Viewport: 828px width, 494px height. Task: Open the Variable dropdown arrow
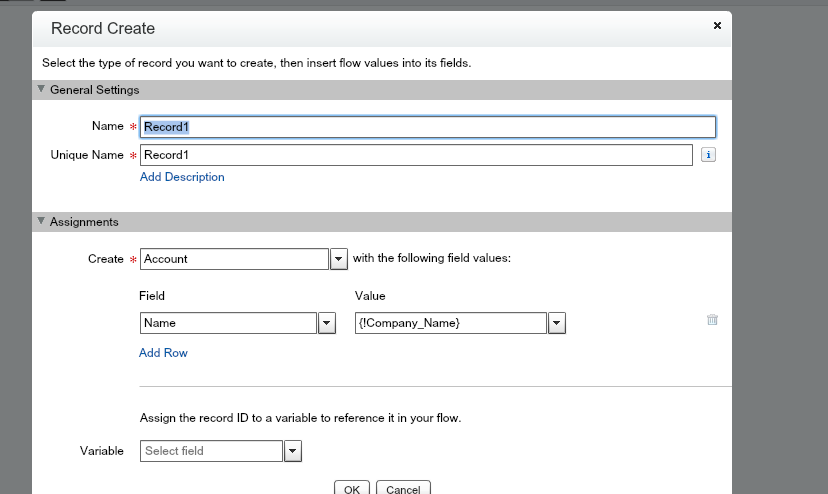(x=293, y=451)
